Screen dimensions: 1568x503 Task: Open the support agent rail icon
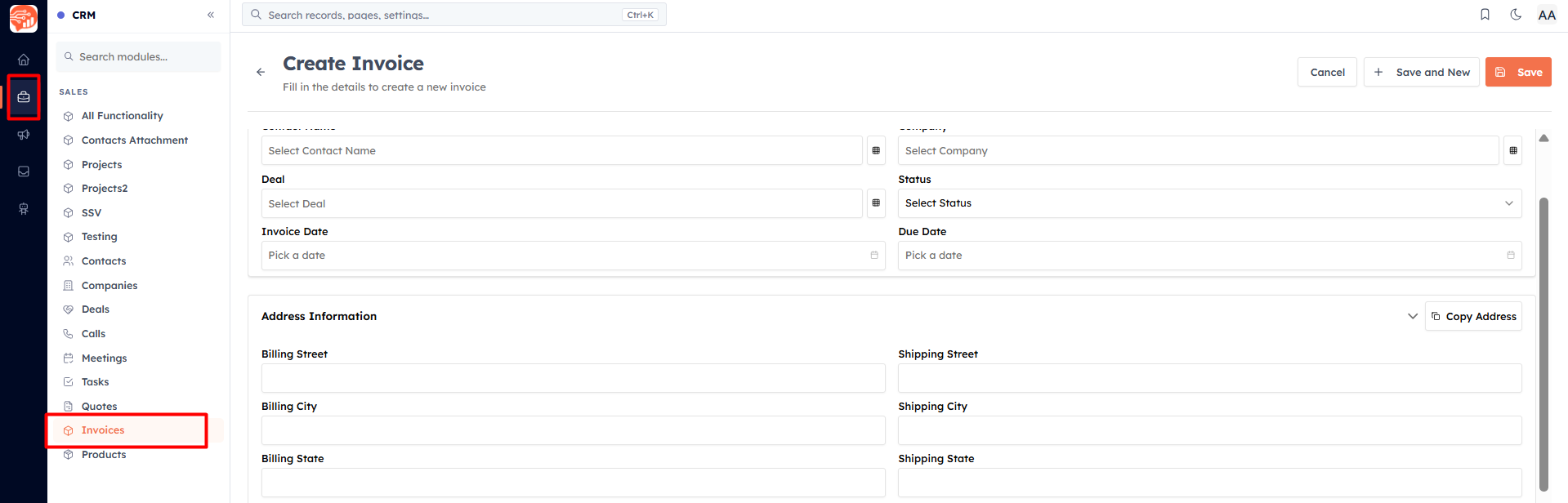24,209
